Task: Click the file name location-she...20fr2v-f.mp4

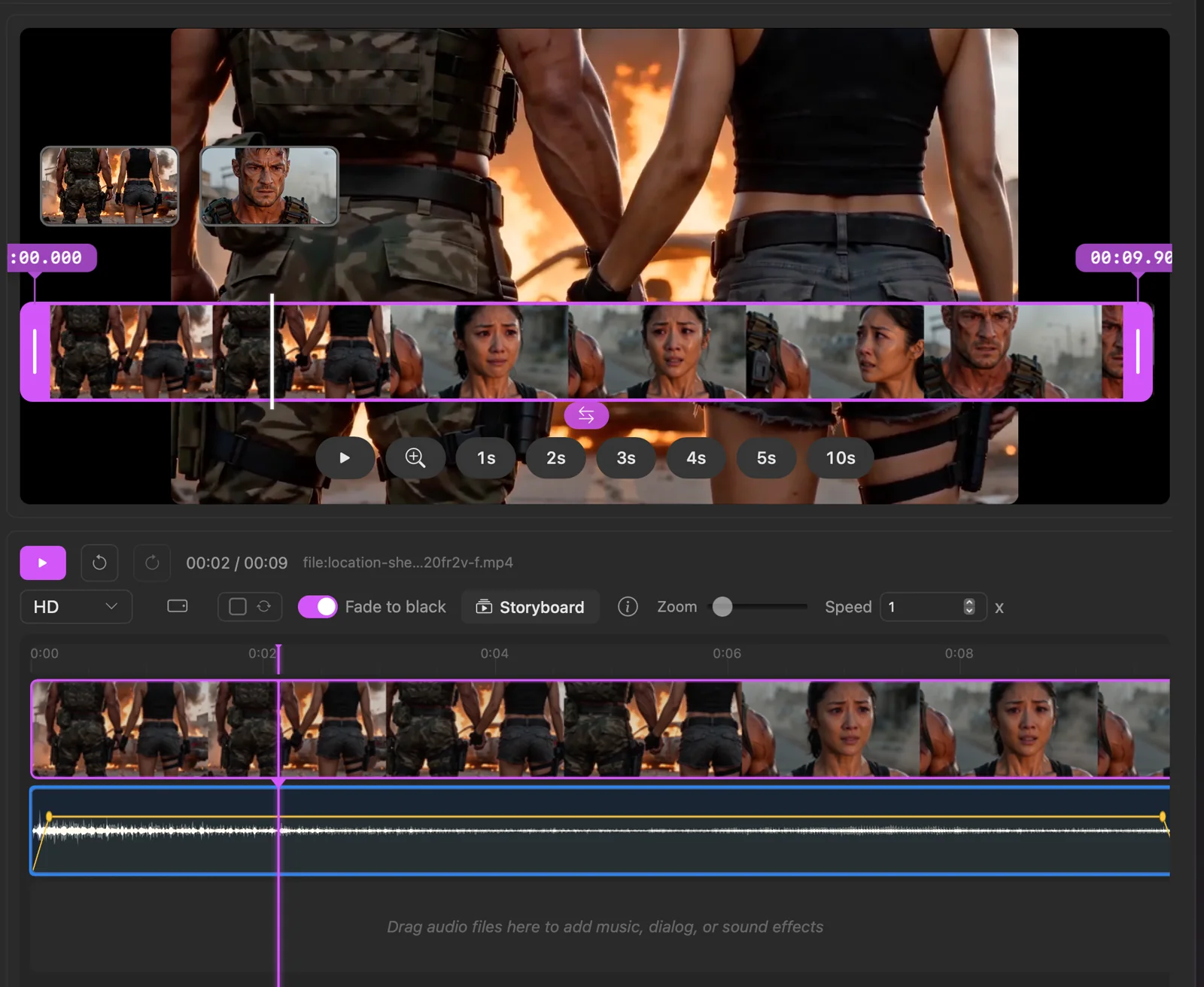Action: pos(408,562)
